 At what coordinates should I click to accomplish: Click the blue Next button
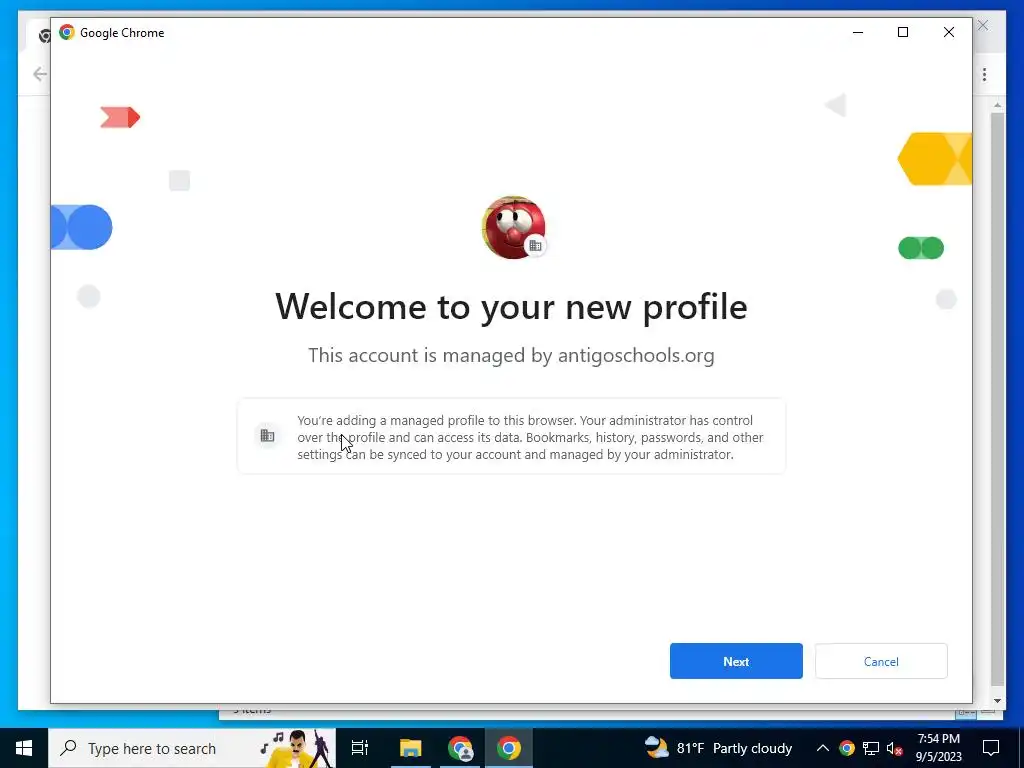[x=736, y=661]
